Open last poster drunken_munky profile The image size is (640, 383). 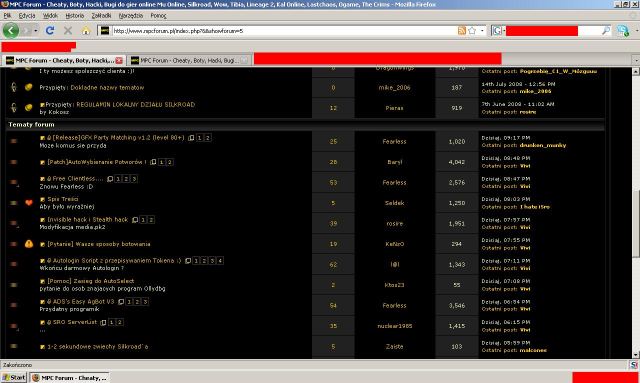(x=542, y=145)
